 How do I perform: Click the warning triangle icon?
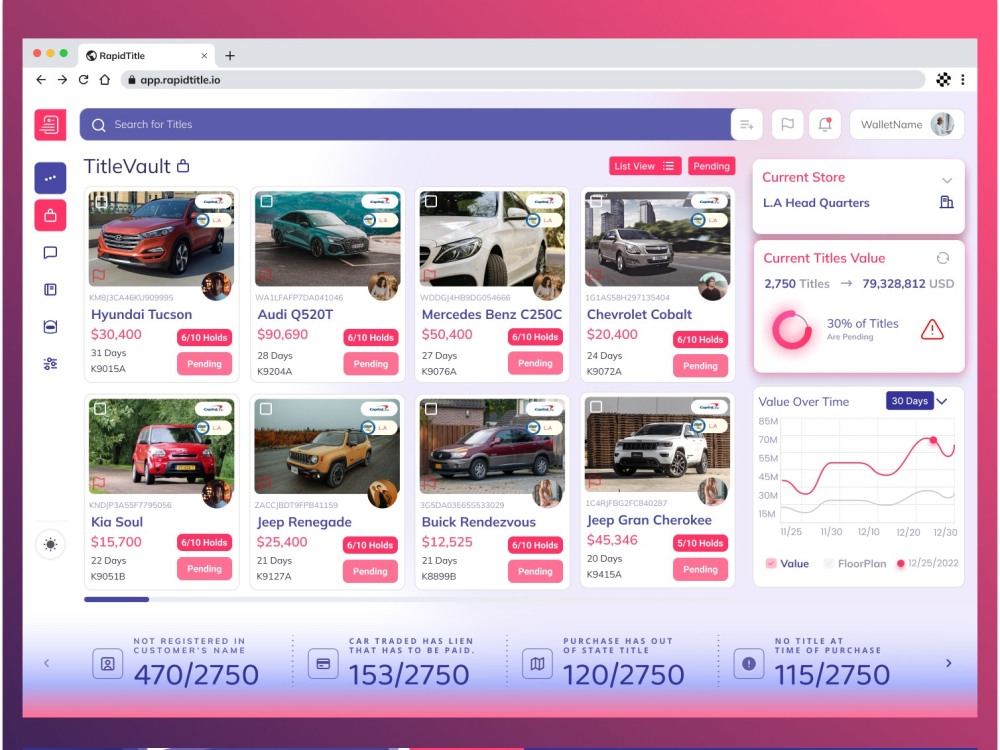click(932, 329)
